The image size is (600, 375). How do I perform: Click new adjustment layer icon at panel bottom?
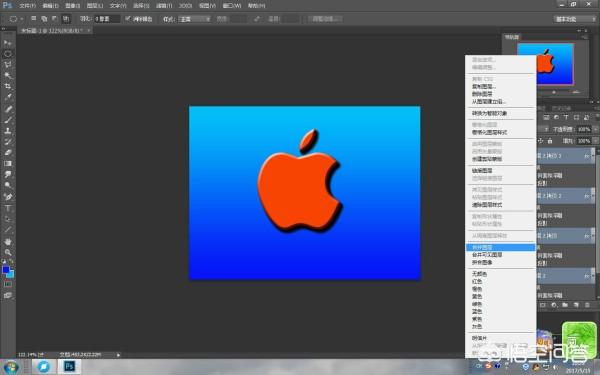tap(554, 305)
